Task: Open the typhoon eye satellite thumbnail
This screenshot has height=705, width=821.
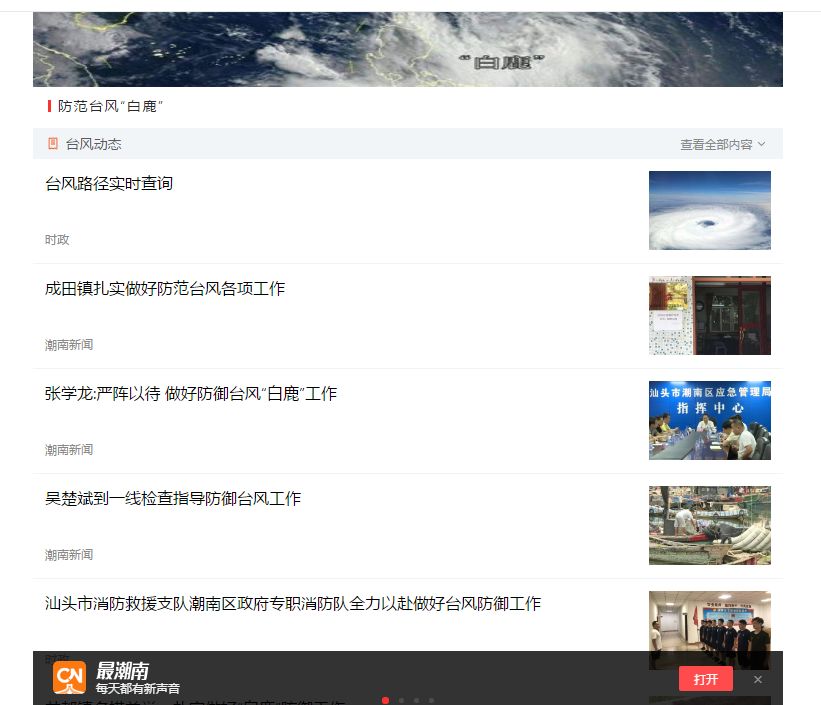Action: click(x=709, y=210)
